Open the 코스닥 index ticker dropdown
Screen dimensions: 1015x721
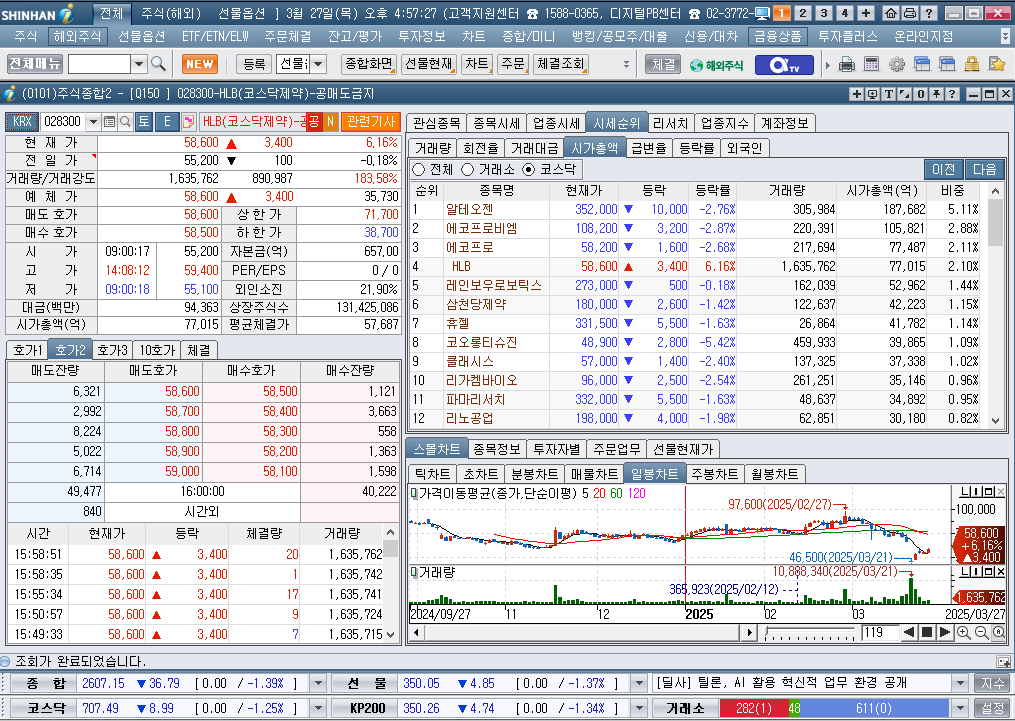(318, 708)
